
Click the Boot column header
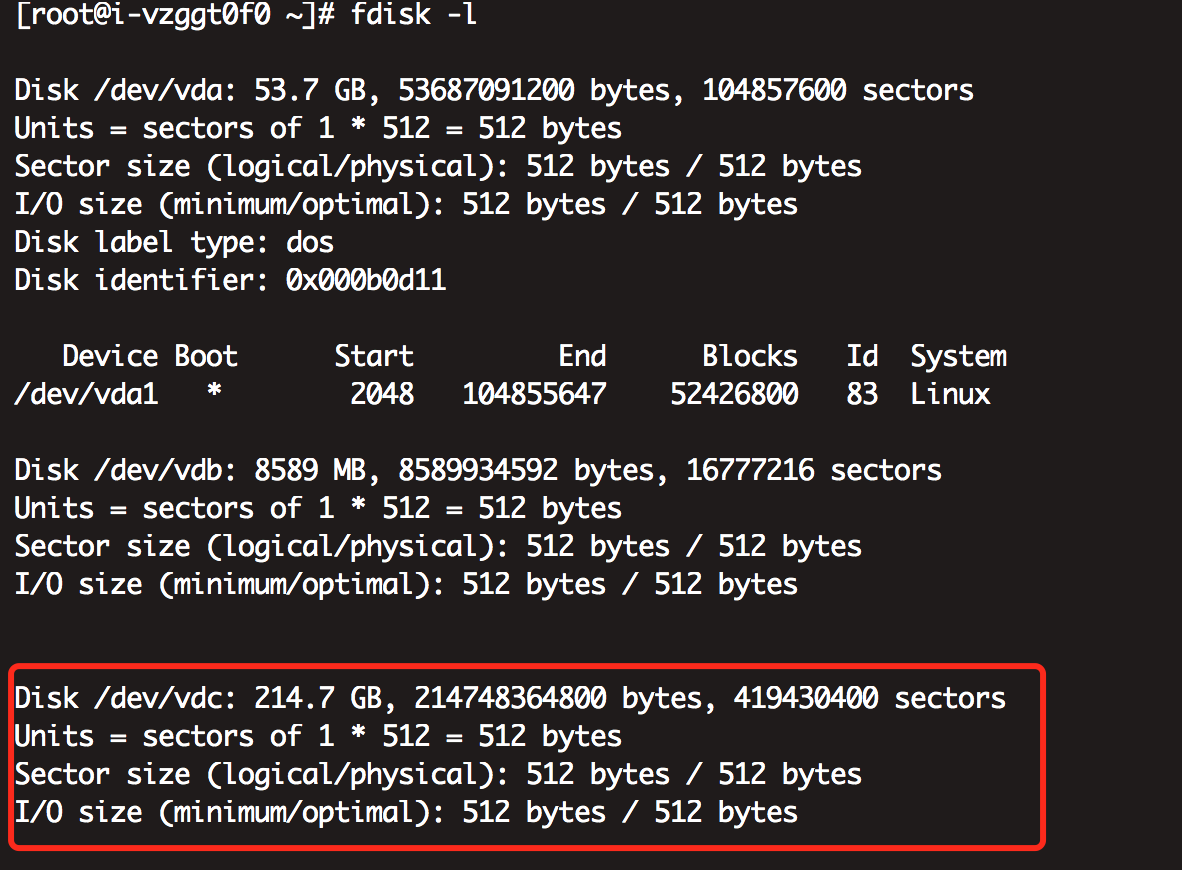click(x=206, y=356)
